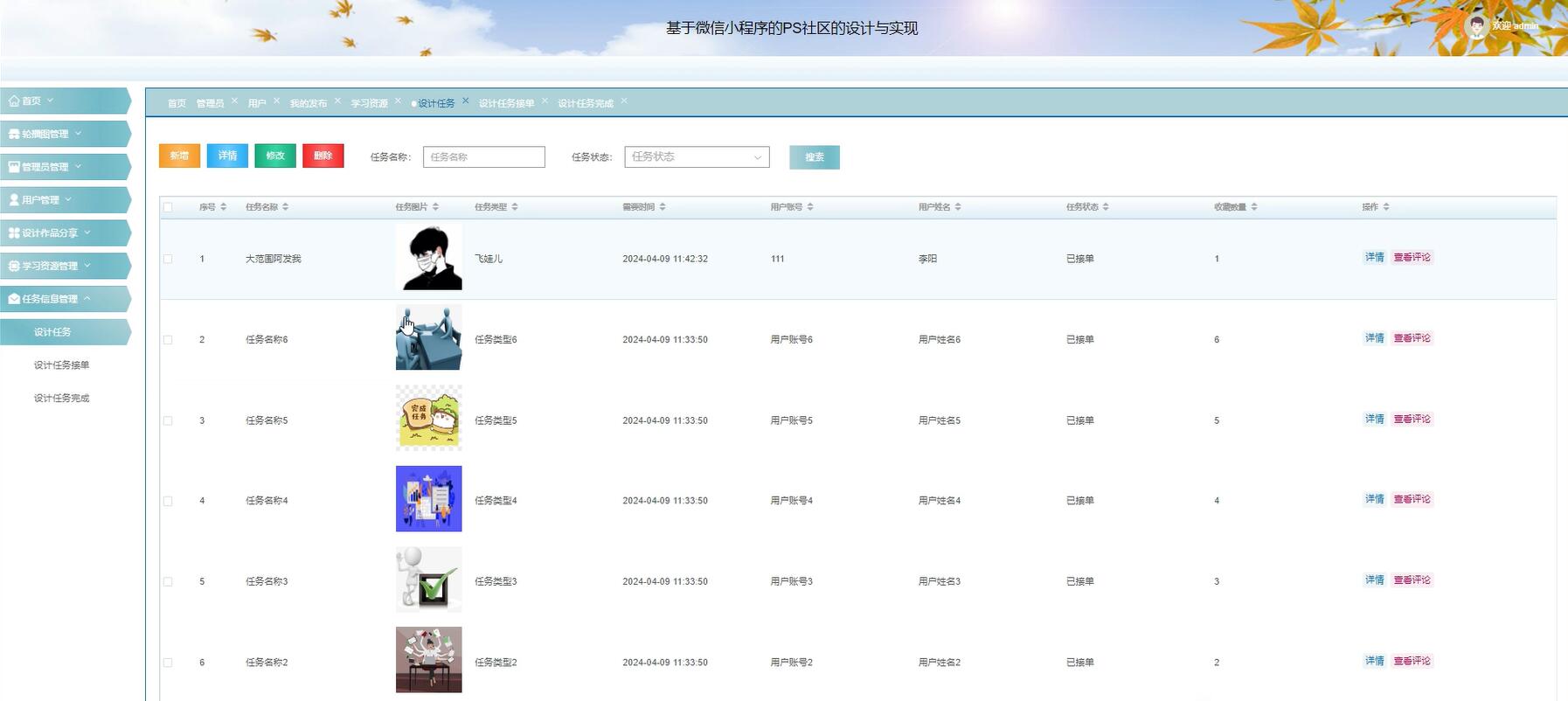
Task: Click the admin avatar icon at top right
Action: pyautogui.click(x=1476, y=26)
